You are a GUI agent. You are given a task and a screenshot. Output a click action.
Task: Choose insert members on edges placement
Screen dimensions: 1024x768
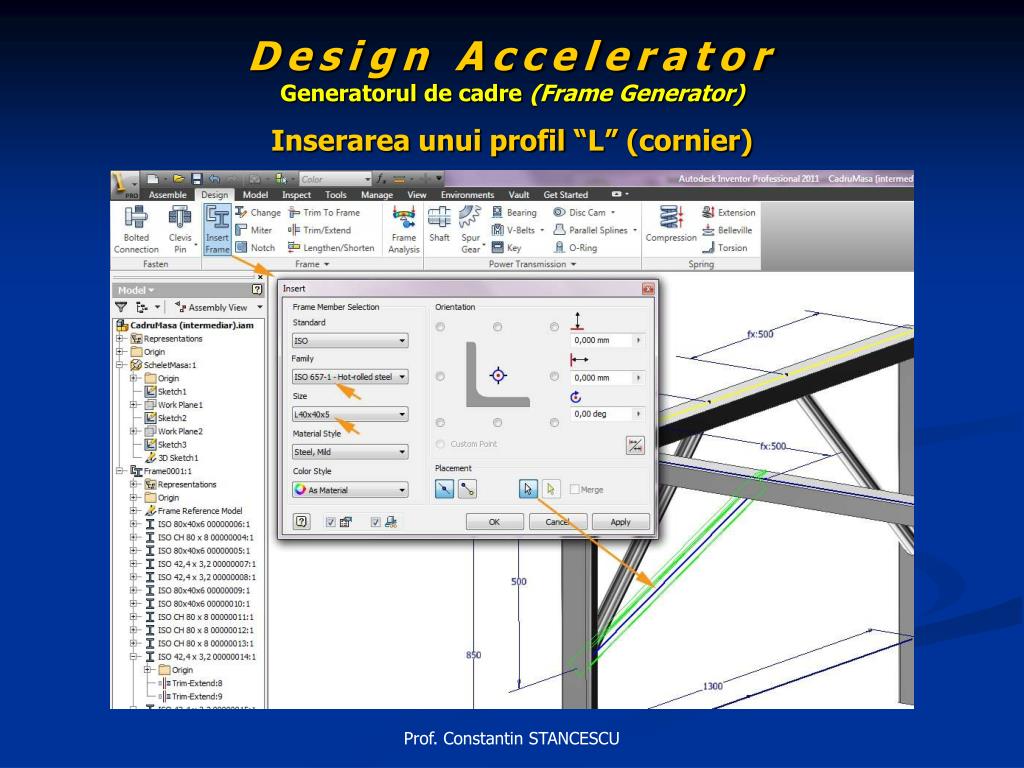pyautogui.click(x=444, y=488)
